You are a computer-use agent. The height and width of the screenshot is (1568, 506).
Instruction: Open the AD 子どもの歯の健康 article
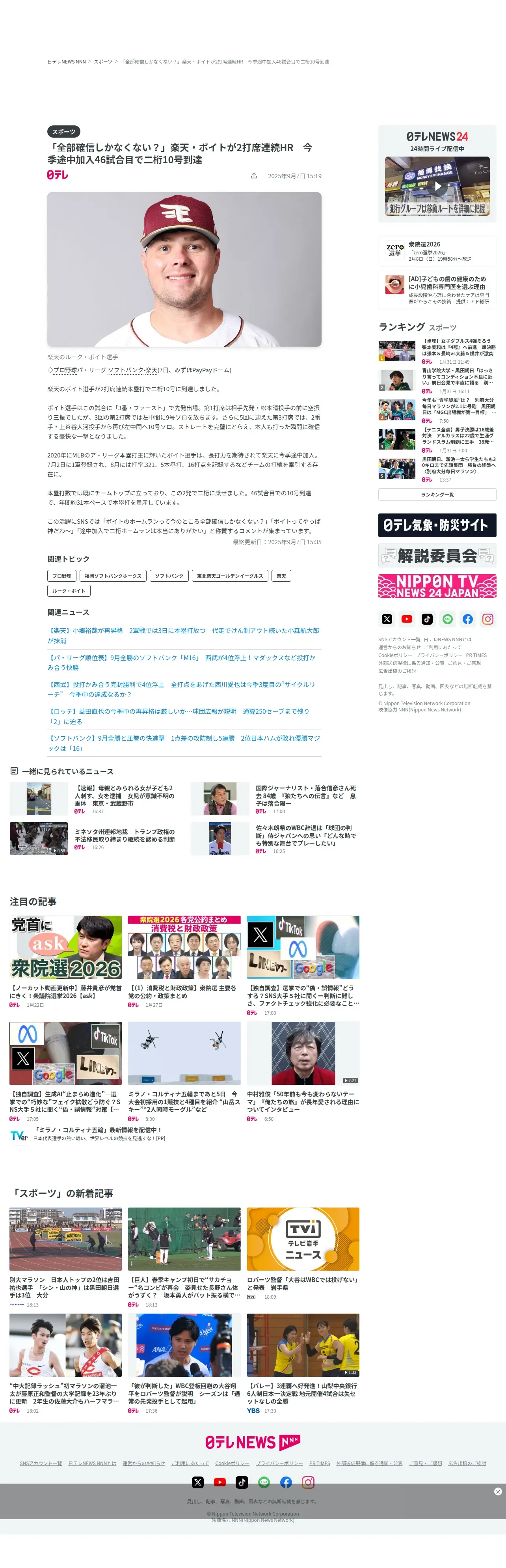tap(437, 289)
